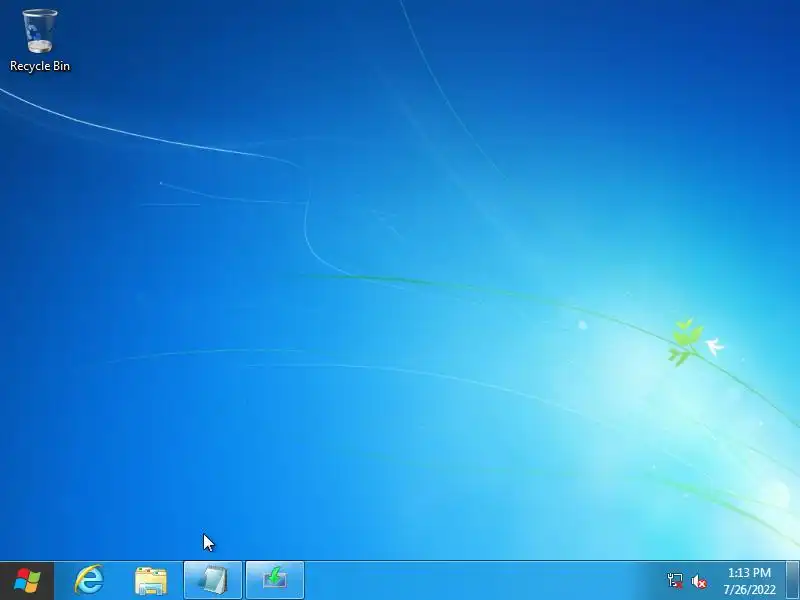Open the green arrow installer taskbar item
The height and width of the screenshot is (600, 800).
[275, 580]
